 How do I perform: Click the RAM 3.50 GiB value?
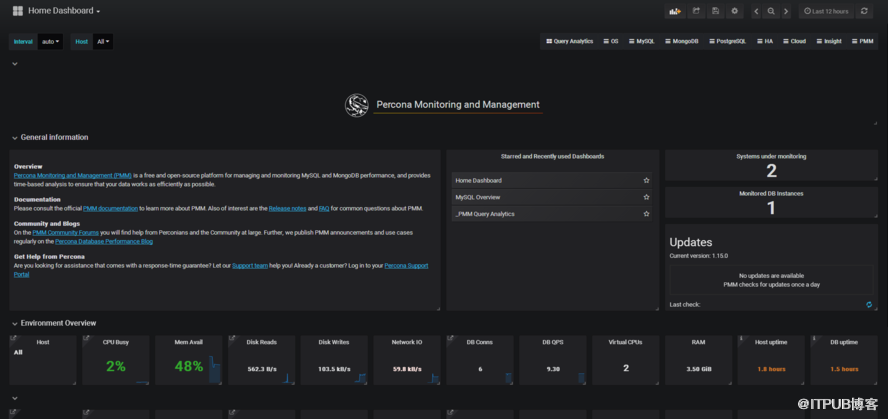(x=698, y=369)
